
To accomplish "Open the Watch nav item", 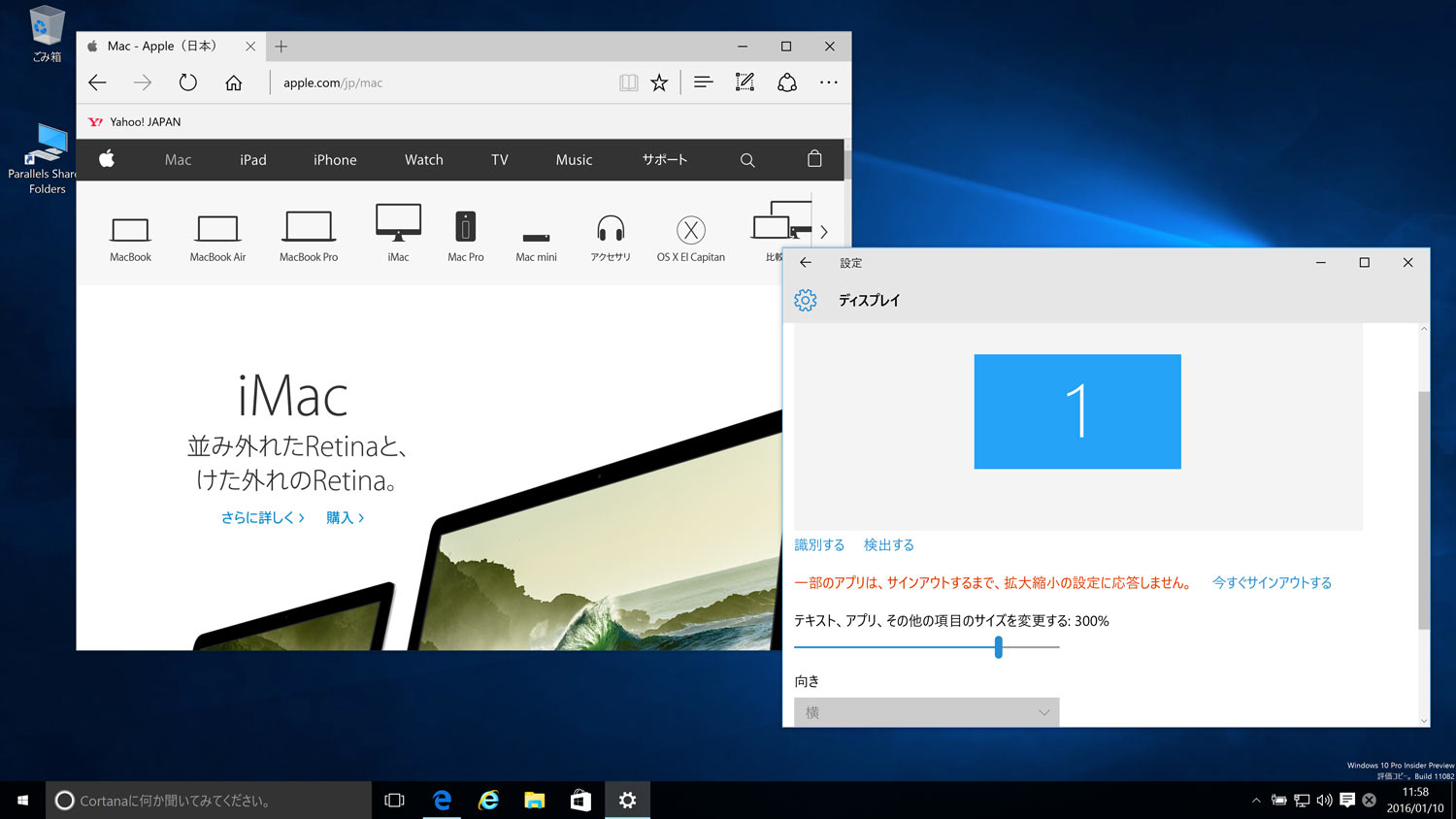I will [424, 160].
